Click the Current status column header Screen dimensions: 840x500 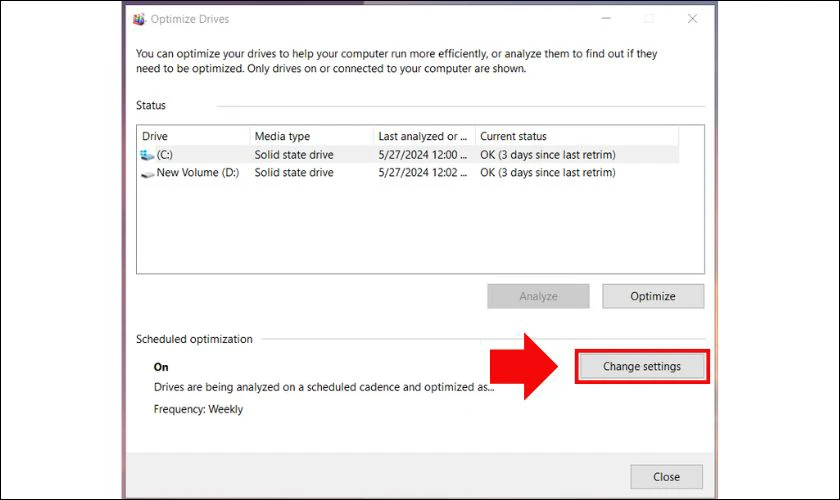click(x=577, y=136)
